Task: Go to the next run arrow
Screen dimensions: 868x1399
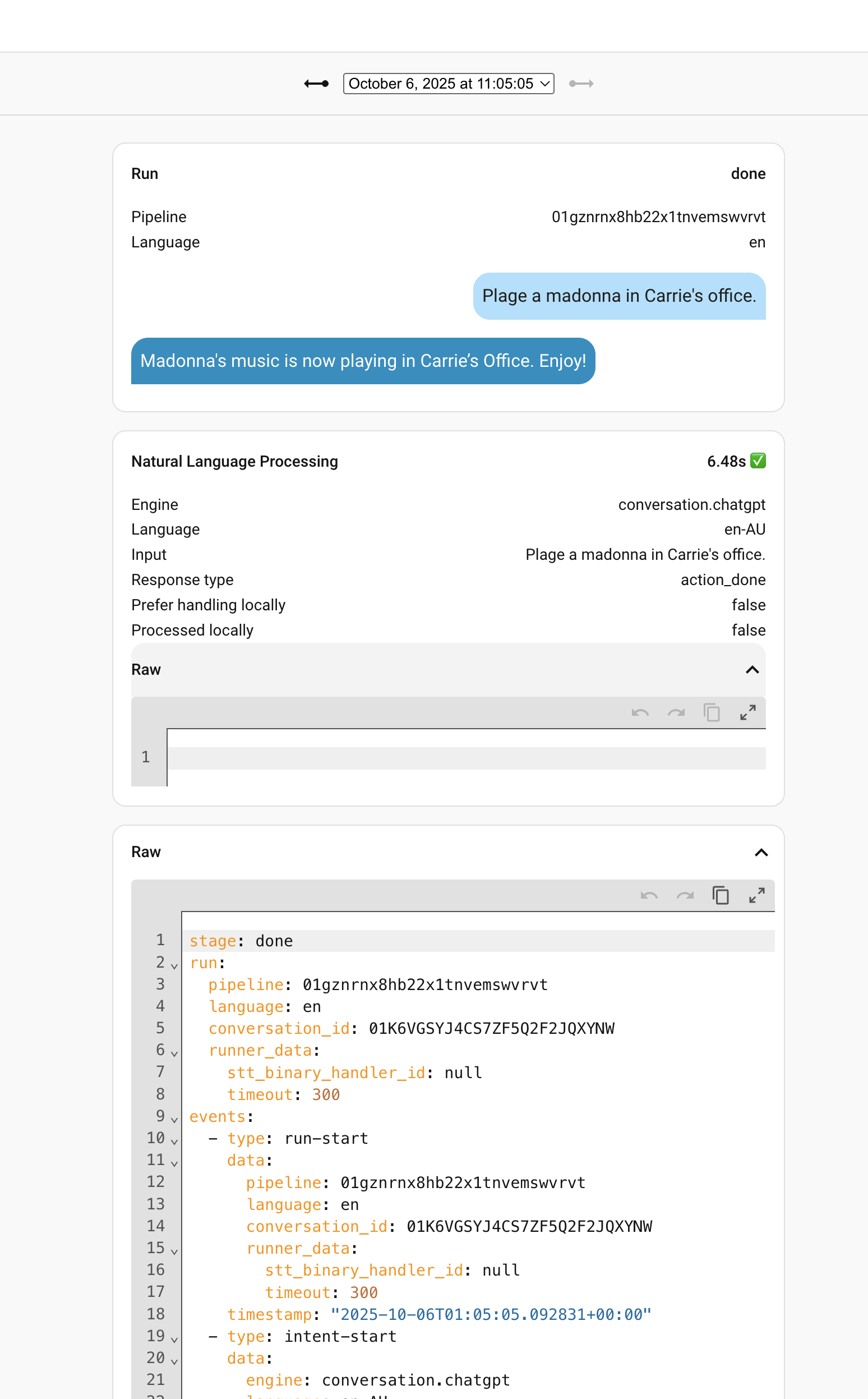Action: point(581,84)
